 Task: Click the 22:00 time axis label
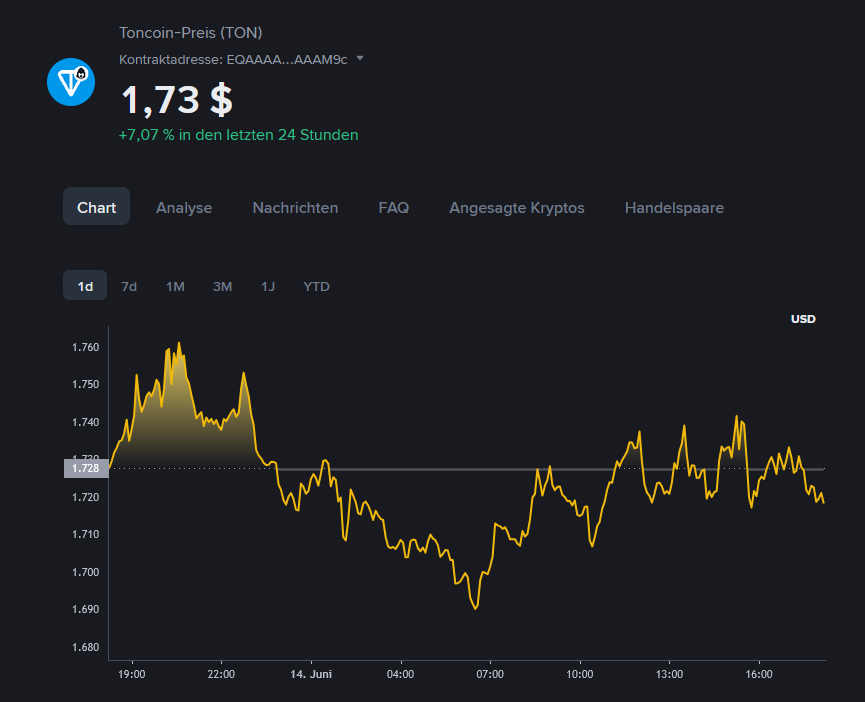tap(221, 674)
